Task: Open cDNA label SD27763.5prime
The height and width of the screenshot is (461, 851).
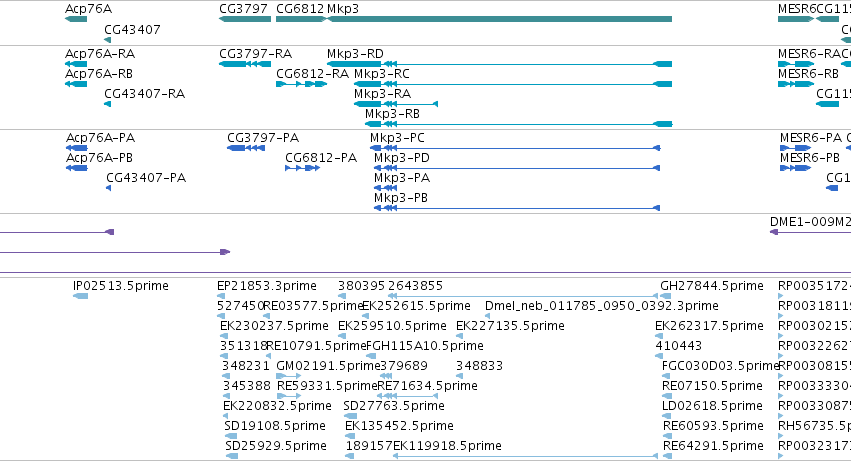Action: 394,406
